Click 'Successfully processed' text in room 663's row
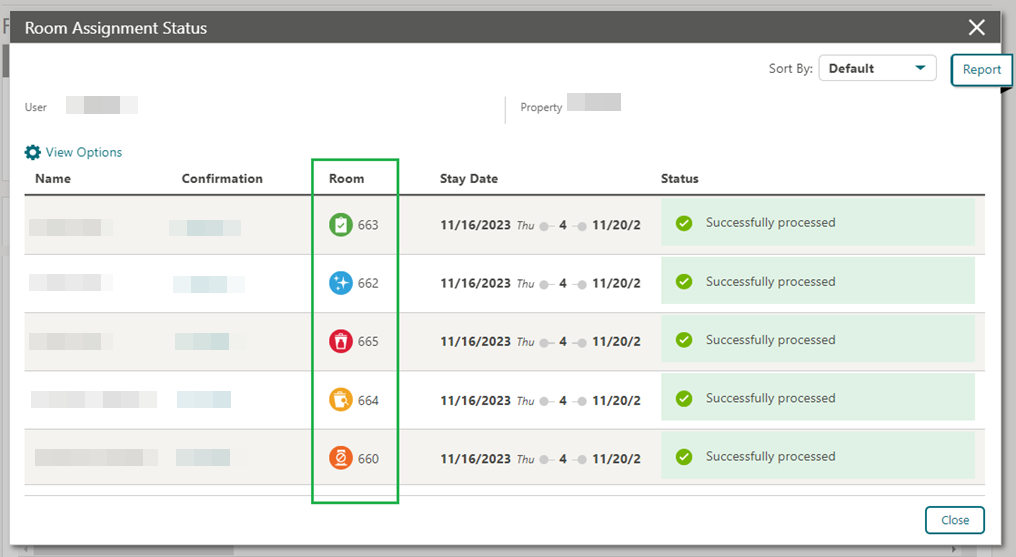The height and width of the screenshot is (557, 1016). click(770, 223)
